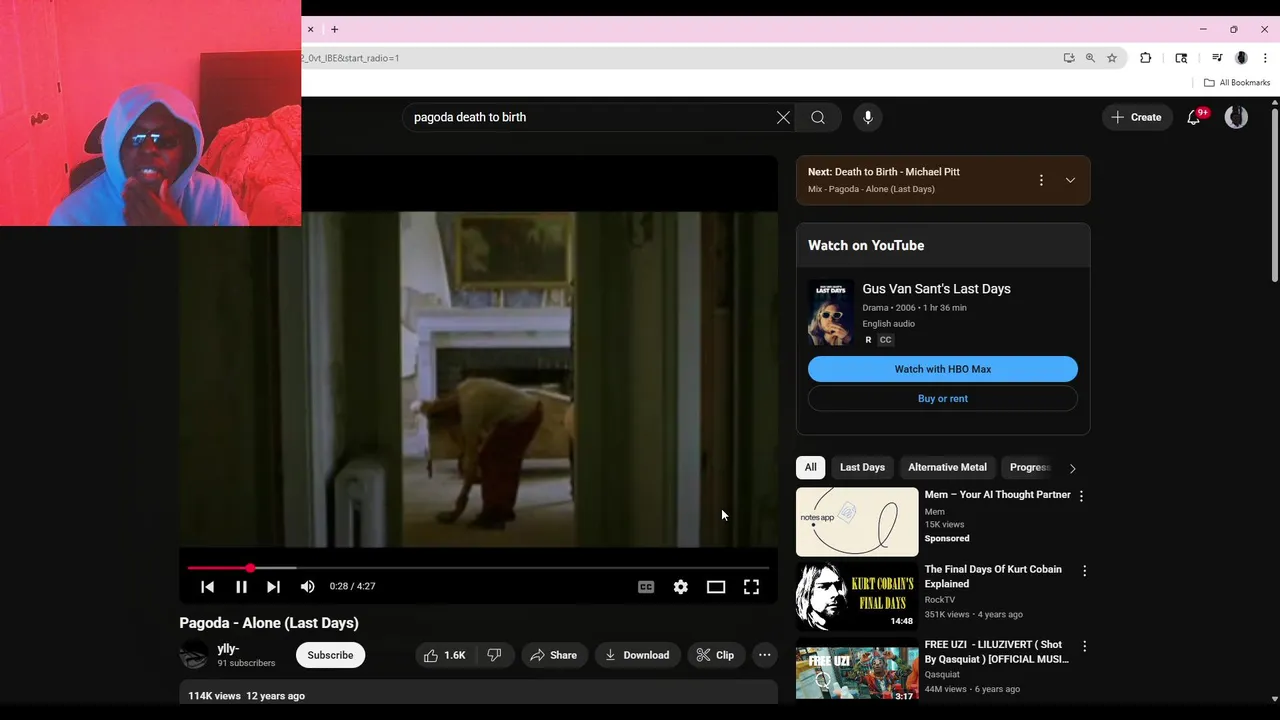The height and width of the screenshot is (720, 1280).
Task: Subscribe to ylly- channel
Action: (x=330, y=655)
